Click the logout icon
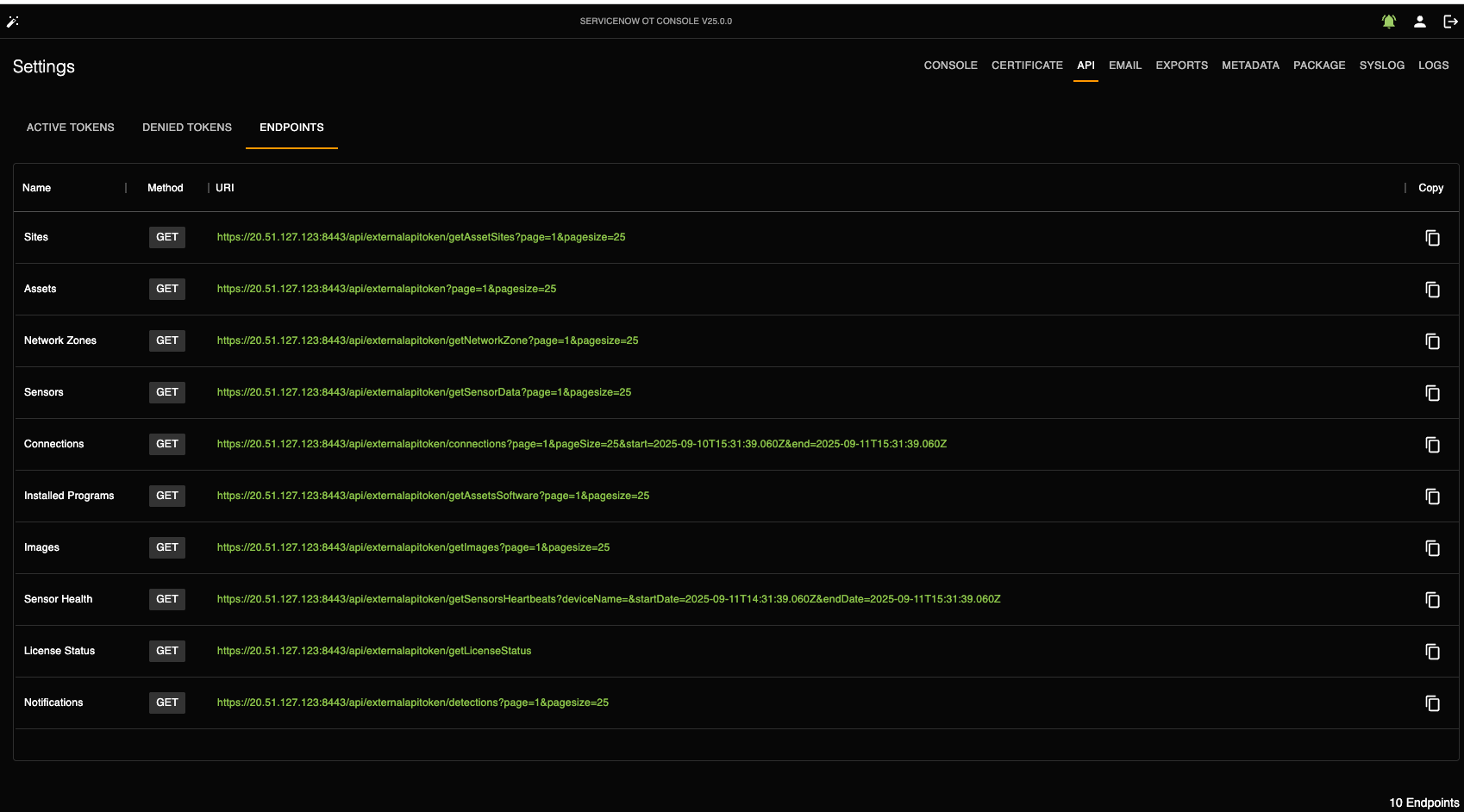Viewport: 1464px width, 812px height. coord(1450,22)
